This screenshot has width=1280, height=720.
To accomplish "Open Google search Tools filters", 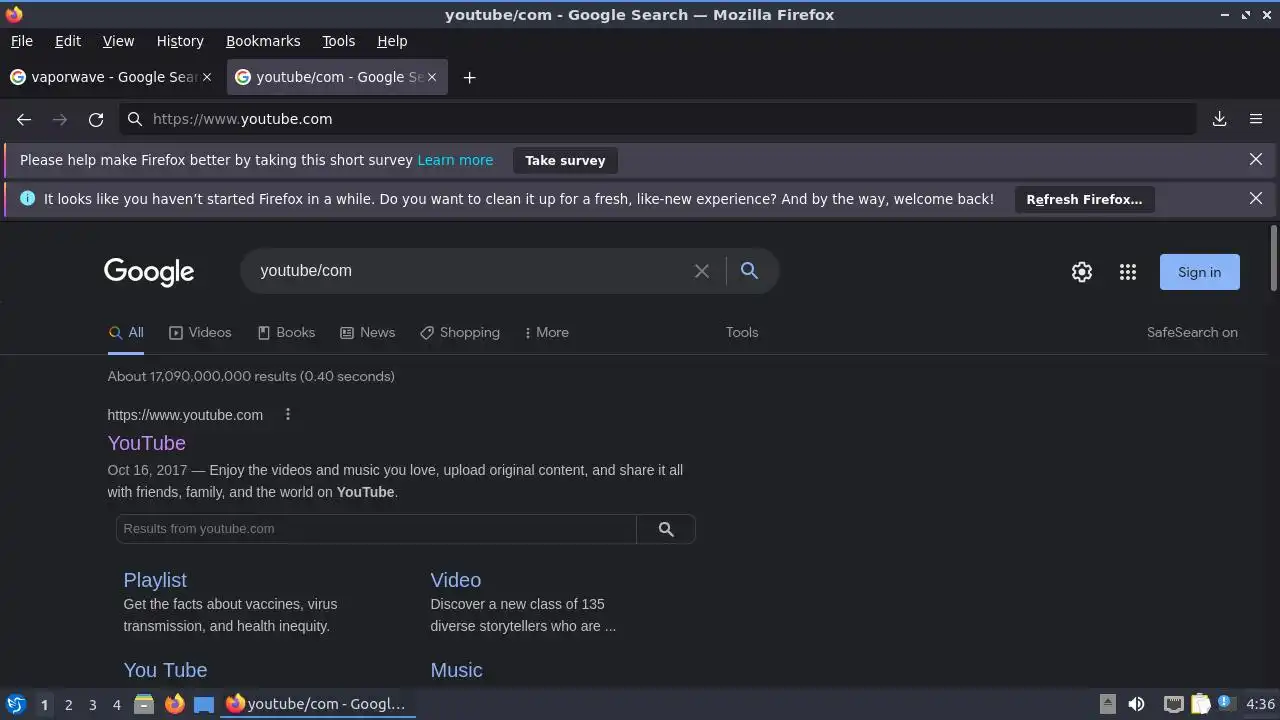I will click(x=742, y=333).
